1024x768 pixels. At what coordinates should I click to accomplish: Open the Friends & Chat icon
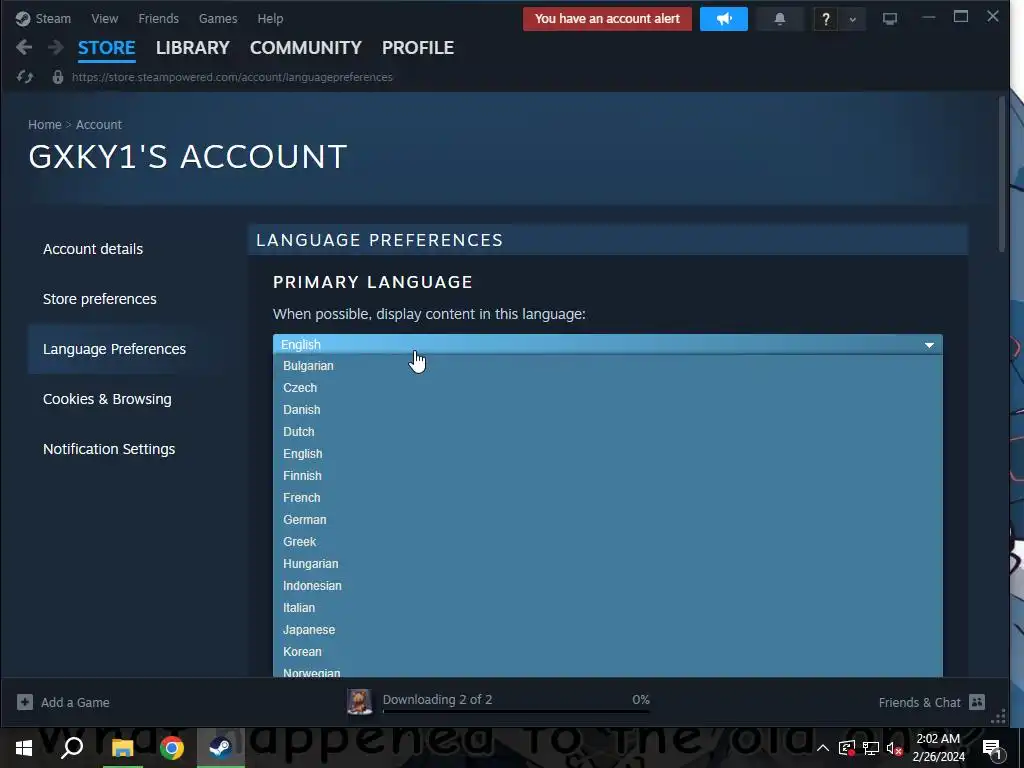click(x=977, y=702)
